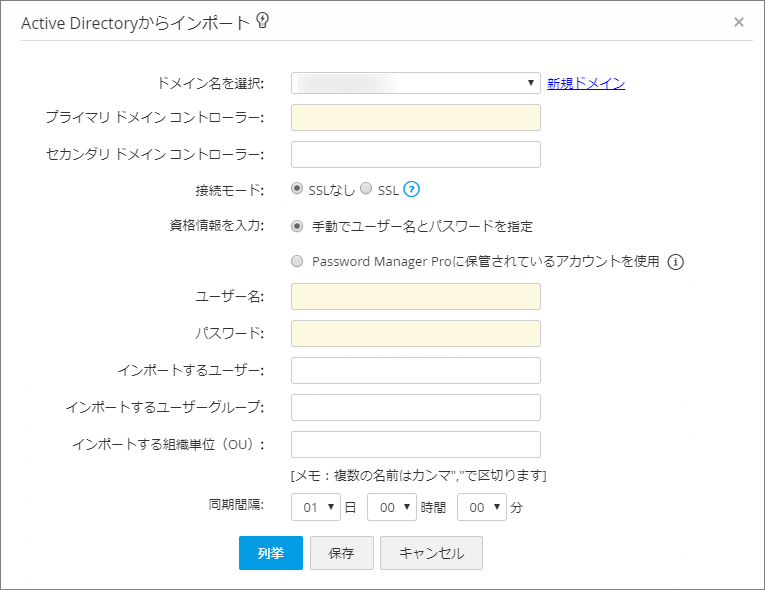Screen dimensions: 765x590
Task: Select the SSLなし radio button
Action: 297,189
